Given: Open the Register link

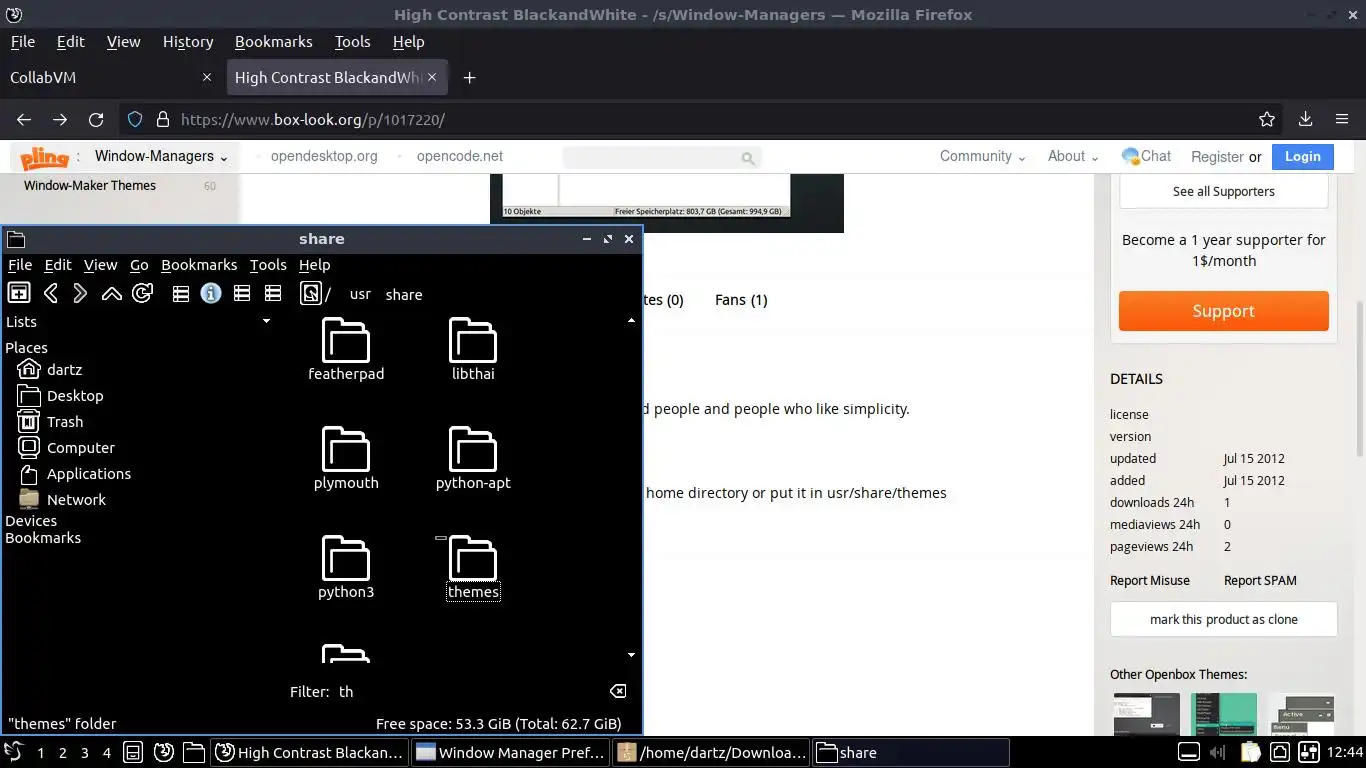Looking at the screenshot, I should (1217, 157).
